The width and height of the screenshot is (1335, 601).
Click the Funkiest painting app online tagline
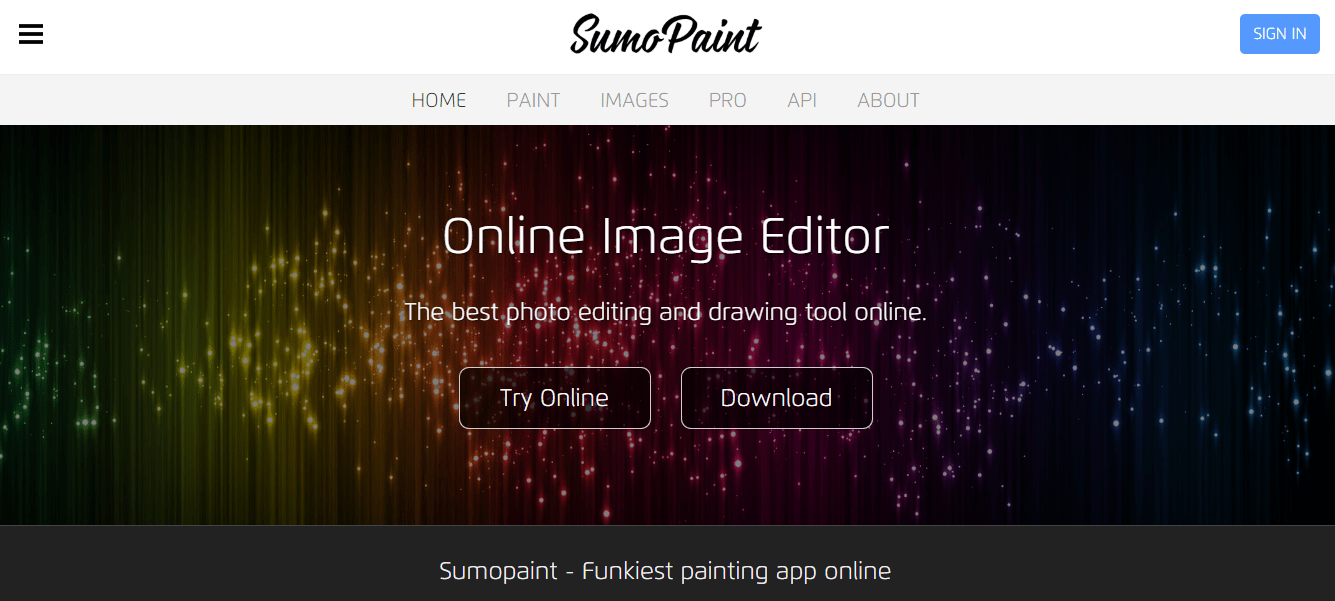coord(665,571)
